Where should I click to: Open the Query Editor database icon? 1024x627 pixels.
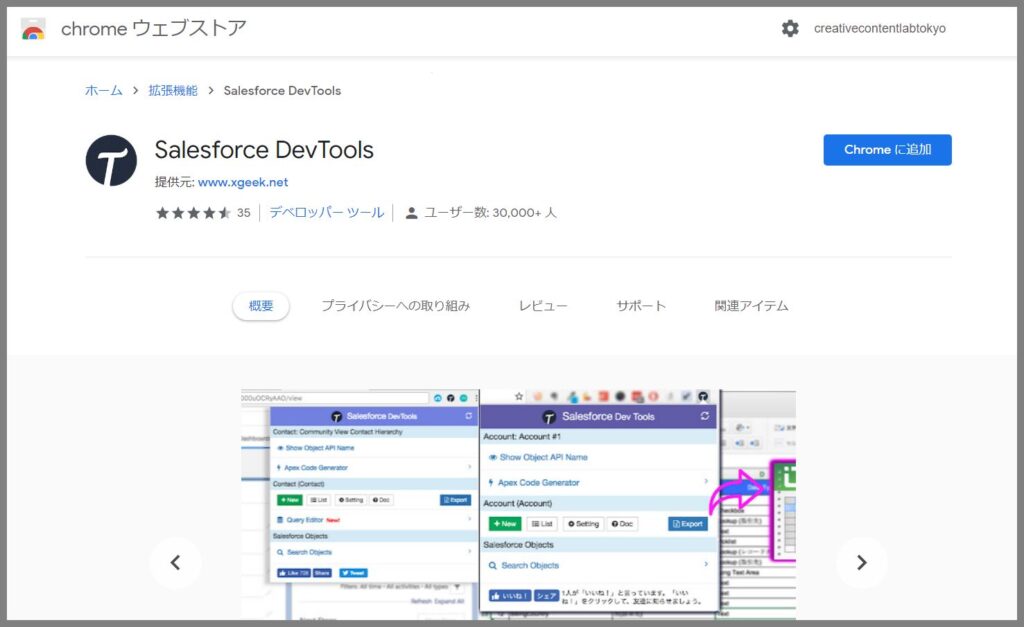point(279,518)
